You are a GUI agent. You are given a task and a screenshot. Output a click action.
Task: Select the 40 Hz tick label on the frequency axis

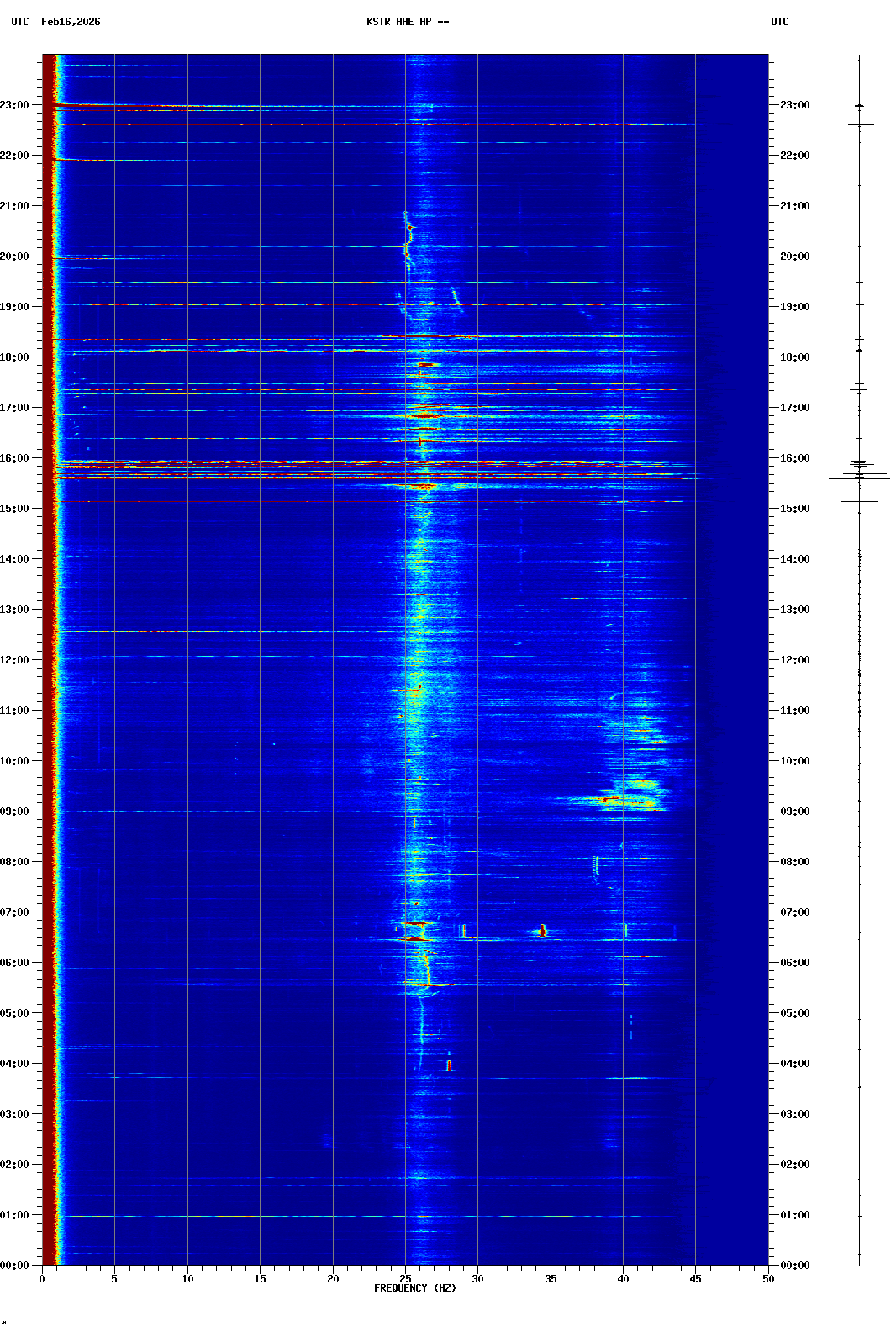623,1278
